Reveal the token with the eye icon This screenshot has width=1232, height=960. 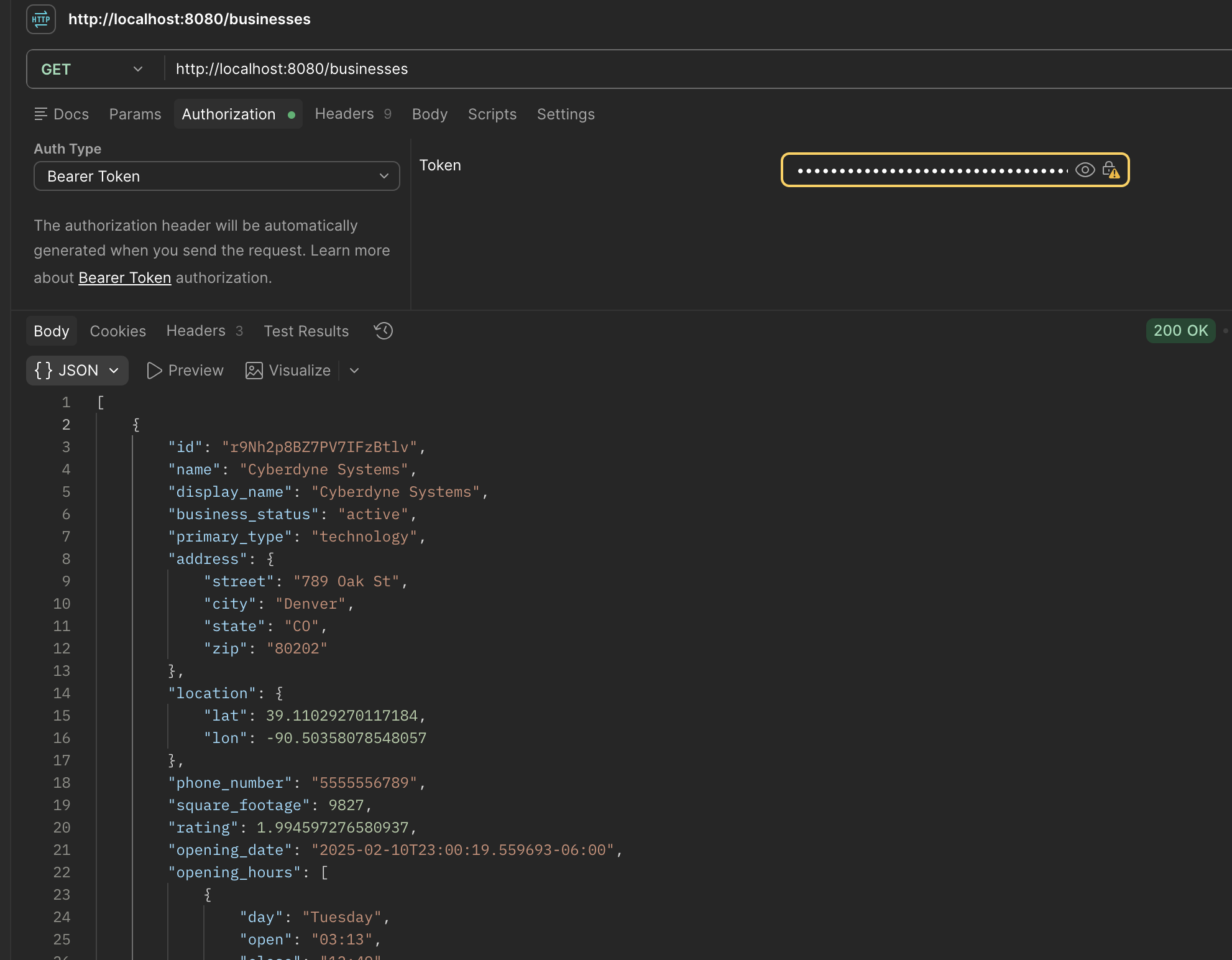pyautogui.click(x=1085, y=170)
